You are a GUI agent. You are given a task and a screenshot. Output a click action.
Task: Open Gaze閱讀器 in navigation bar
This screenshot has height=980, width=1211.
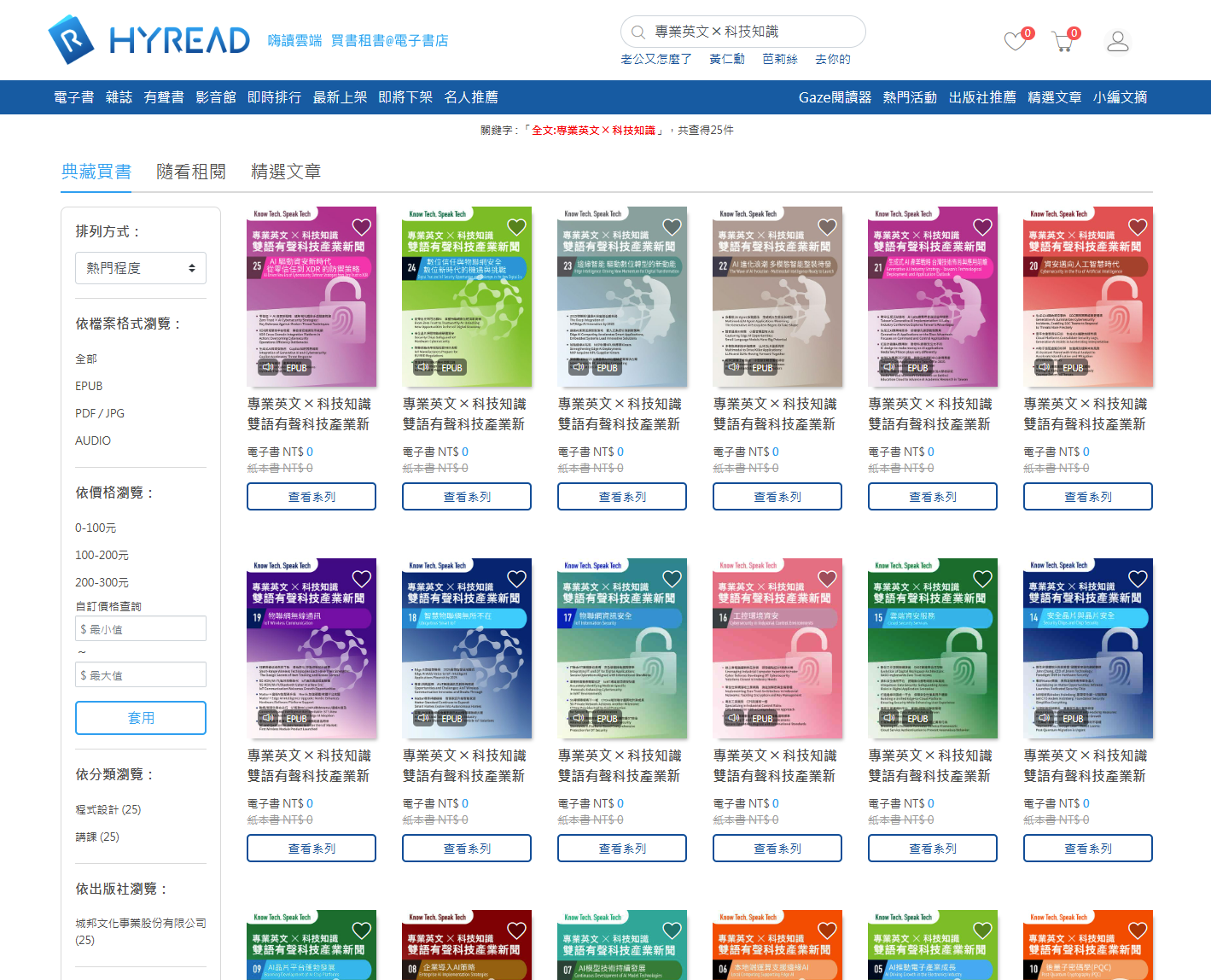click(835, 97)
